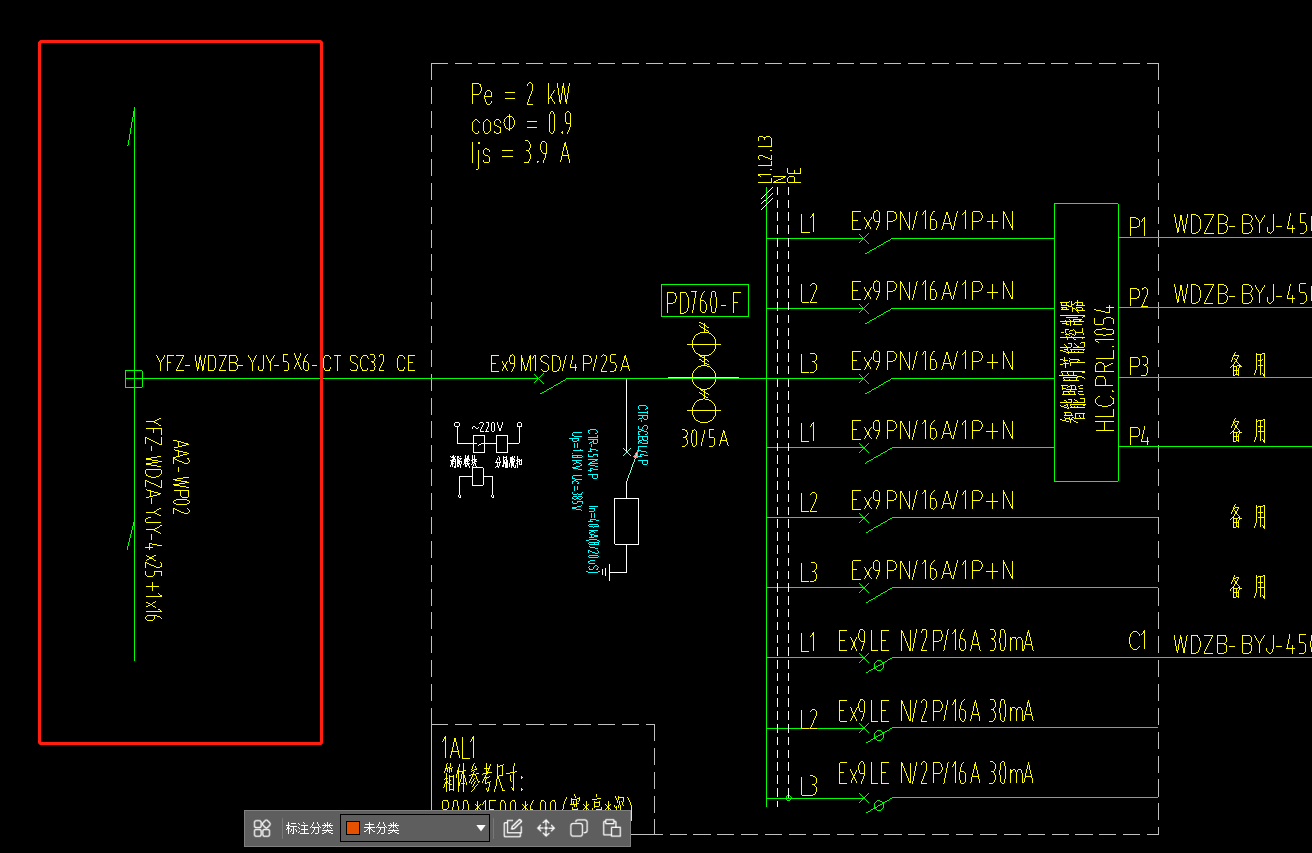Click the 'cosΦ = 0.9' text

[x=521, y=124]
